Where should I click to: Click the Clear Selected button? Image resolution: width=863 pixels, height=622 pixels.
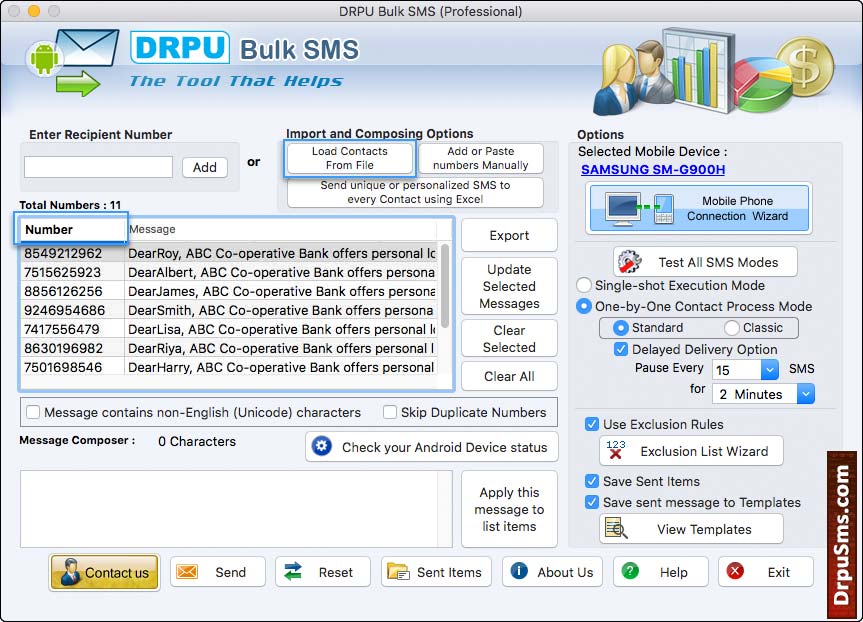click(509, 339)
